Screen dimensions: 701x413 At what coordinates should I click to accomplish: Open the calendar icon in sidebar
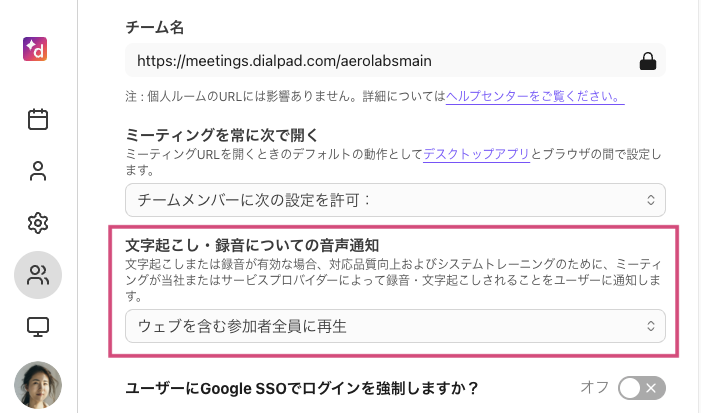pos(38,120)
